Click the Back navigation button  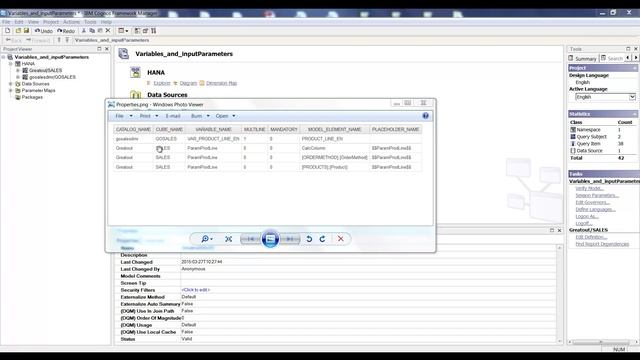click(x=13, y=40)
